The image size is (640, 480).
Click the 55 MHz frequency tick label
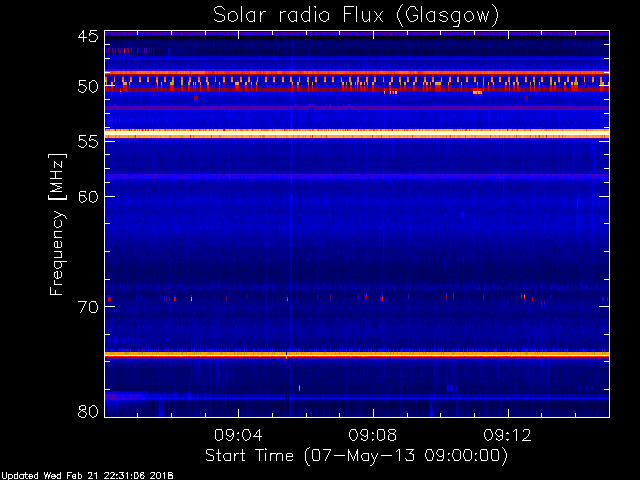(87, 142)
